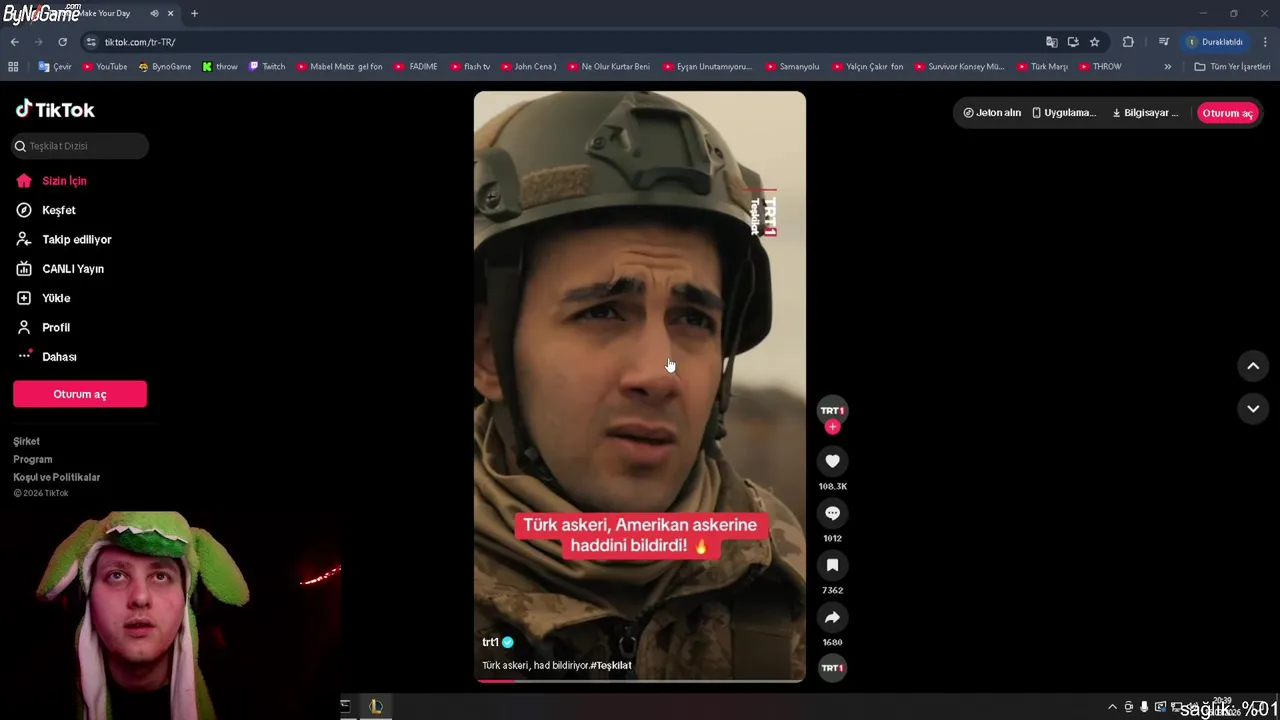The image size is (1280, 720).
Task: Click the microphone tray icon
Action: [x=1144, y=707]
